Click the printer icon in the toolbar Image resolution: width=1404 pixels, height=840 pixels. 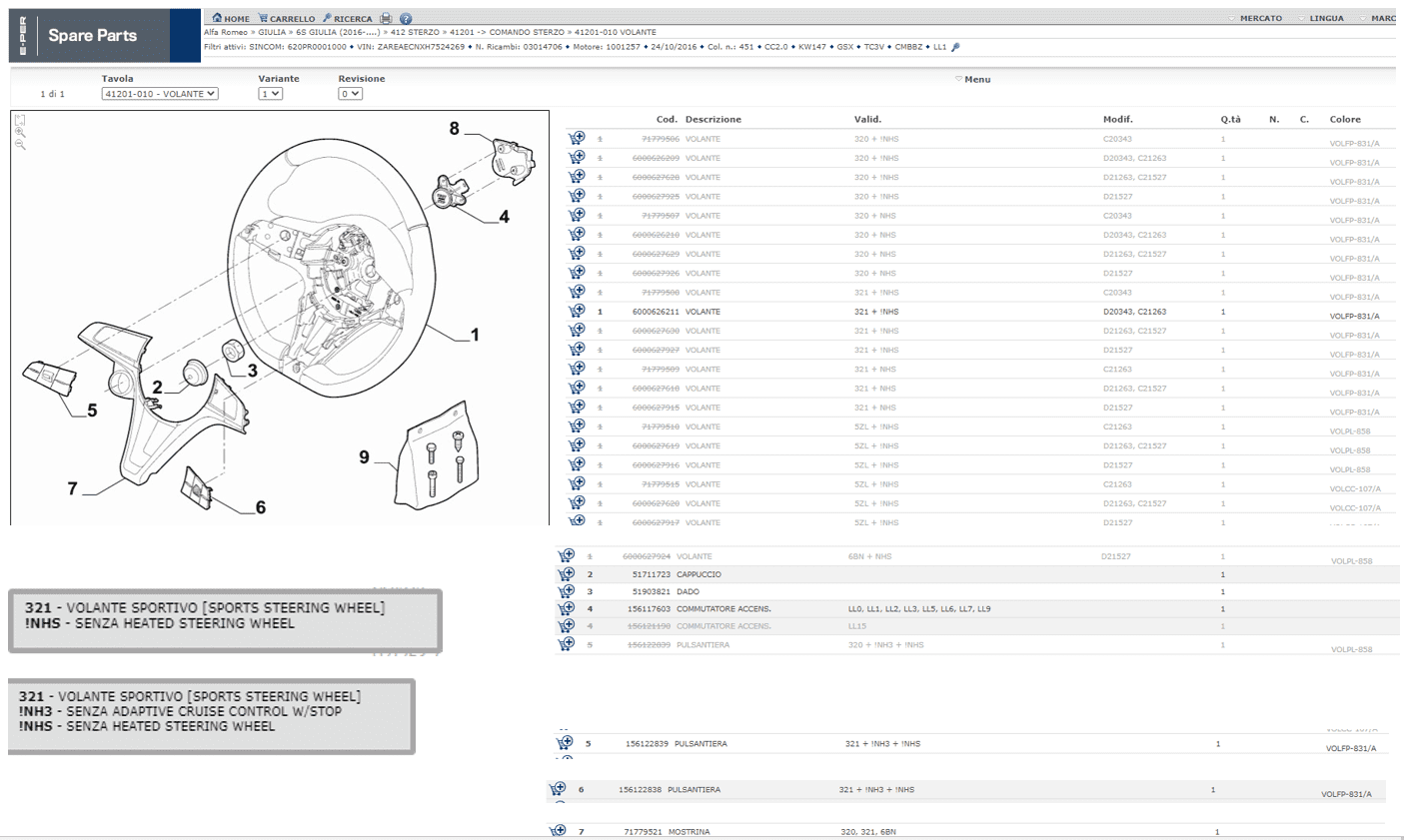point(387,18)
